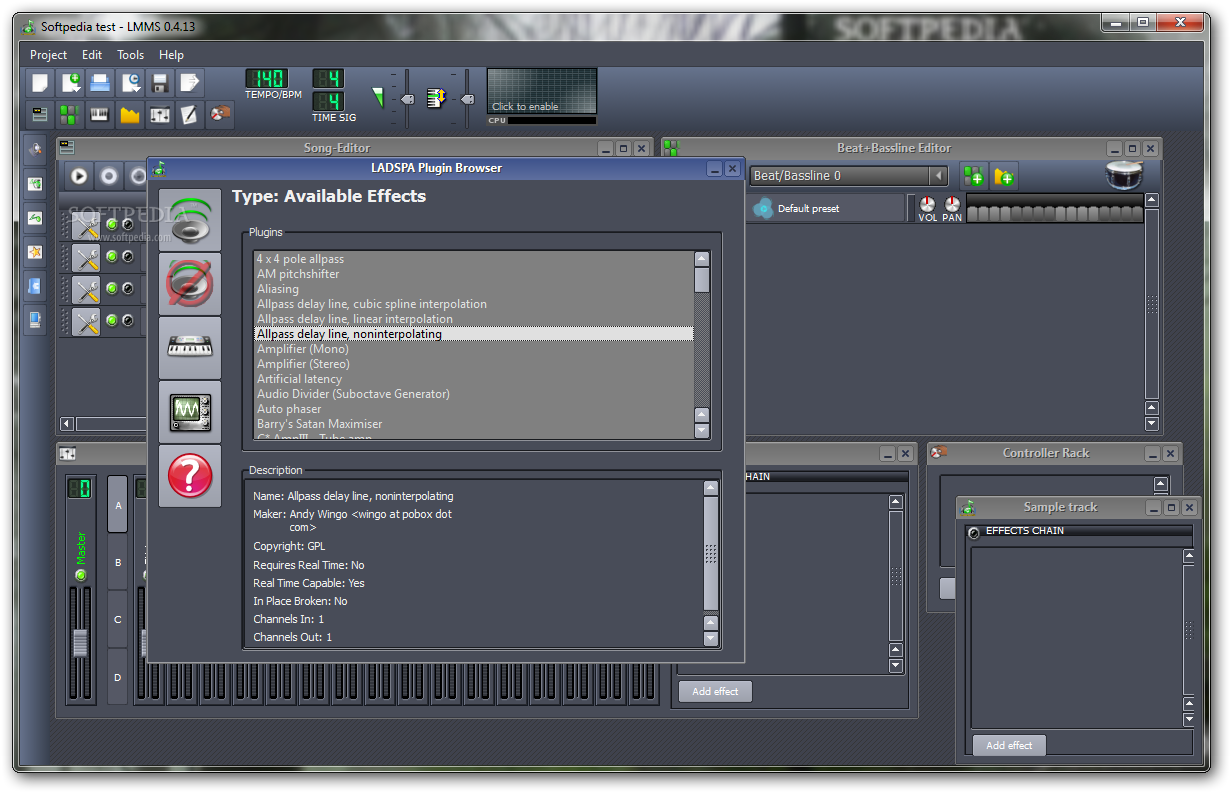Show the FX Mixer toolbar icon
The width and height of the screenshot is (1231, 793).
pyautogui.click(x=160, y=115)
